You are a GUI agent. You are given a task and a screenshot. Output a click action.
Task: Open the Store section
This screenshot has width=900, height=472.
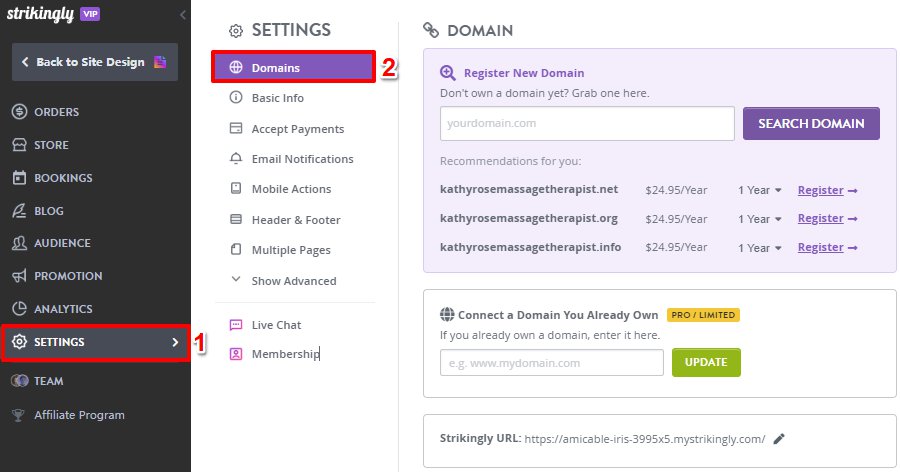tap(51, 145)
